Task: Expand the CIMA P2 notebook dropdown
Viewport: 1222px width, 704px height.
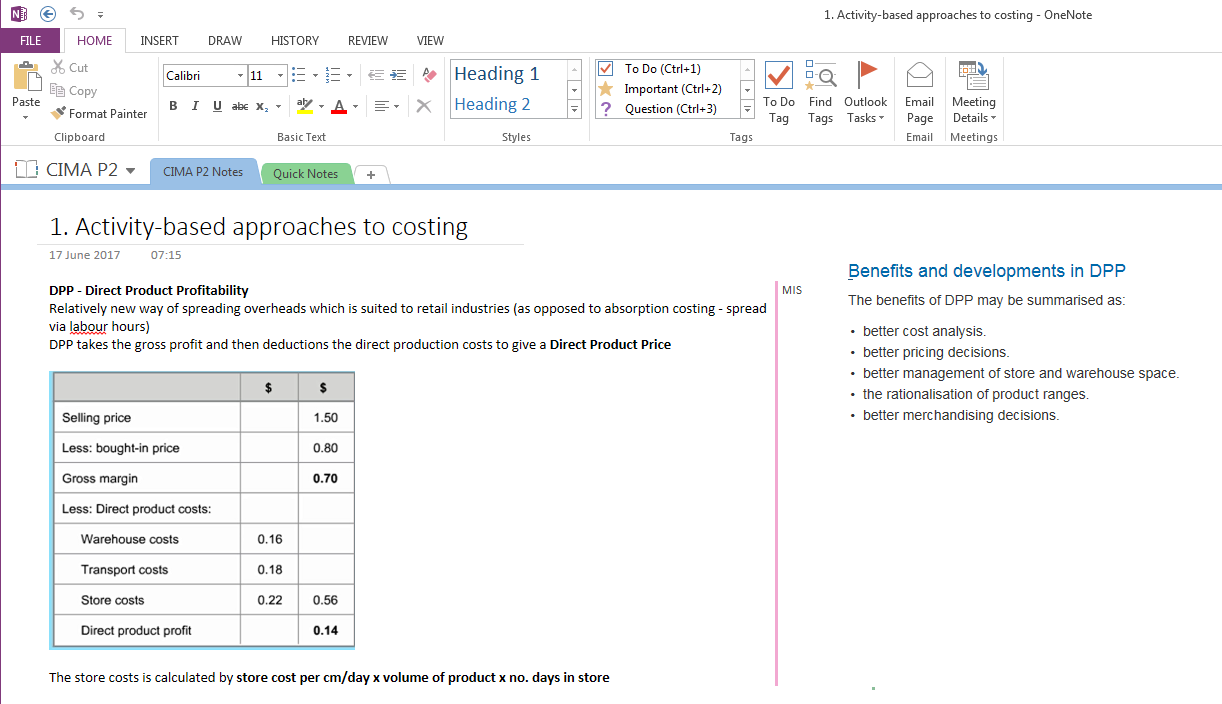Action: [130, 171]
